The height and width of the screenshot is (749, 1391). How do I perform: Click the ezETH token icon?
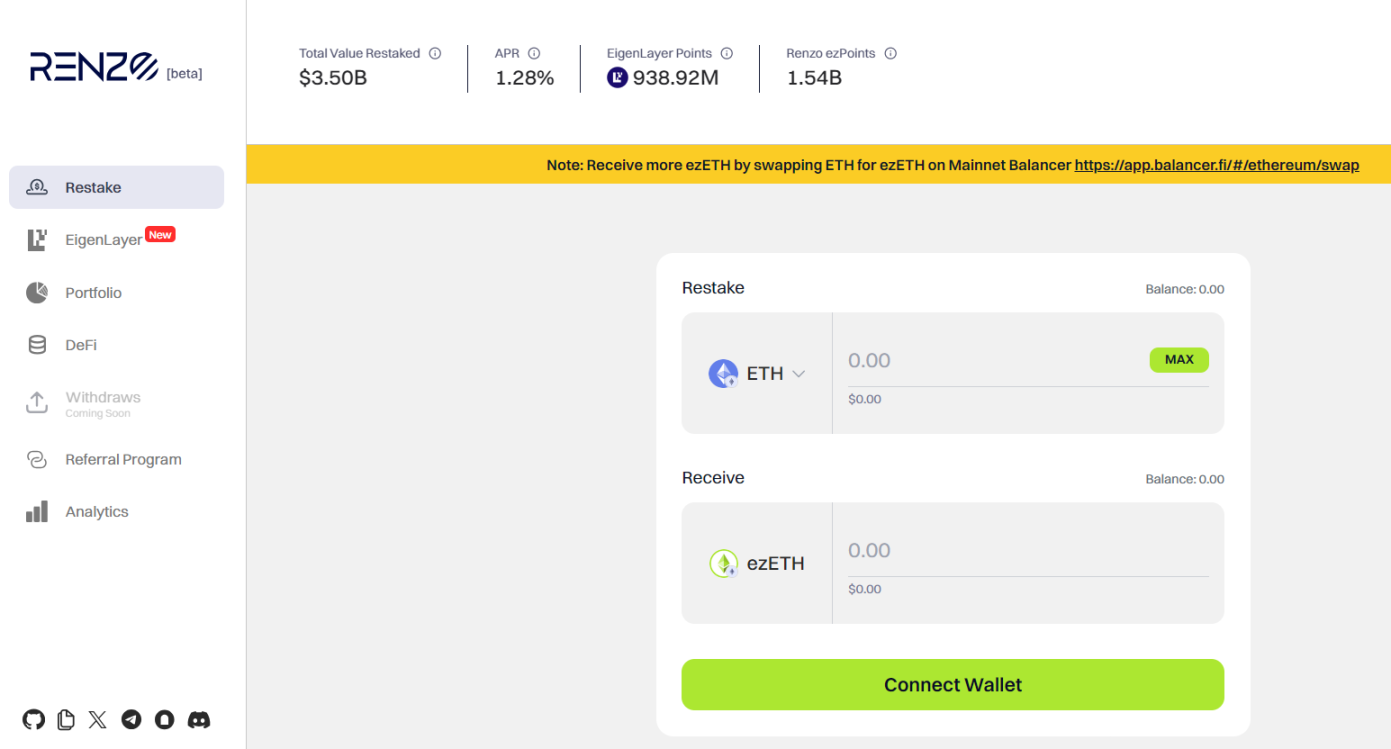(723, 564)
